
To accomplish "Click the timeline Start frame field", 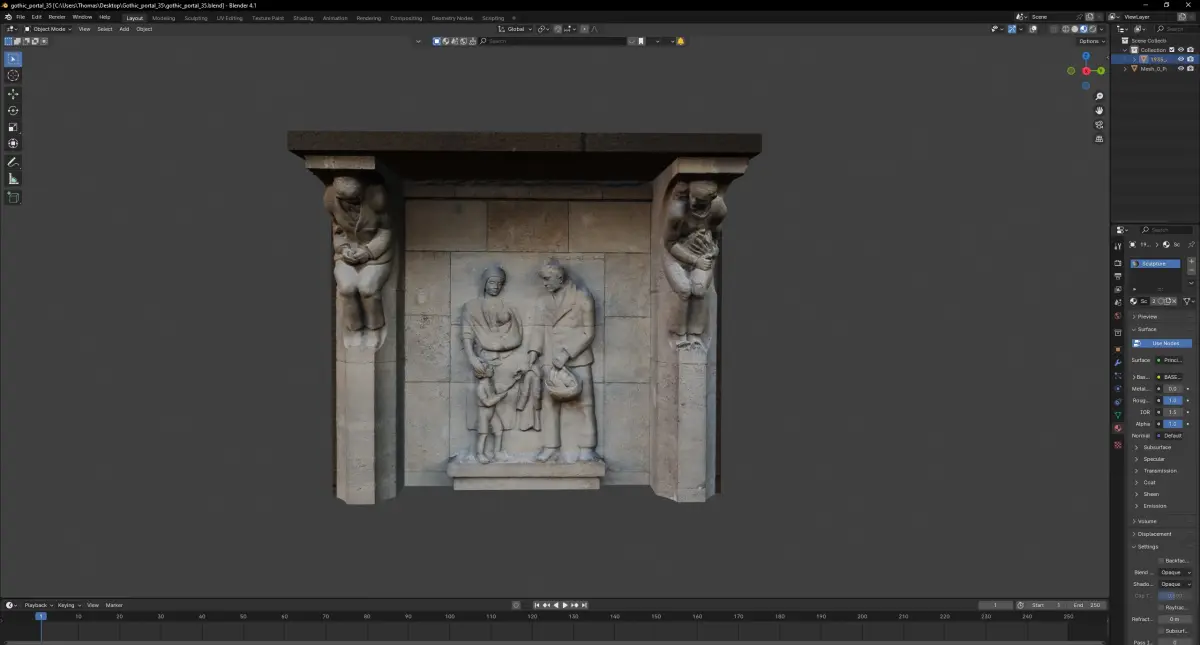I will (x=1045, y=605).
